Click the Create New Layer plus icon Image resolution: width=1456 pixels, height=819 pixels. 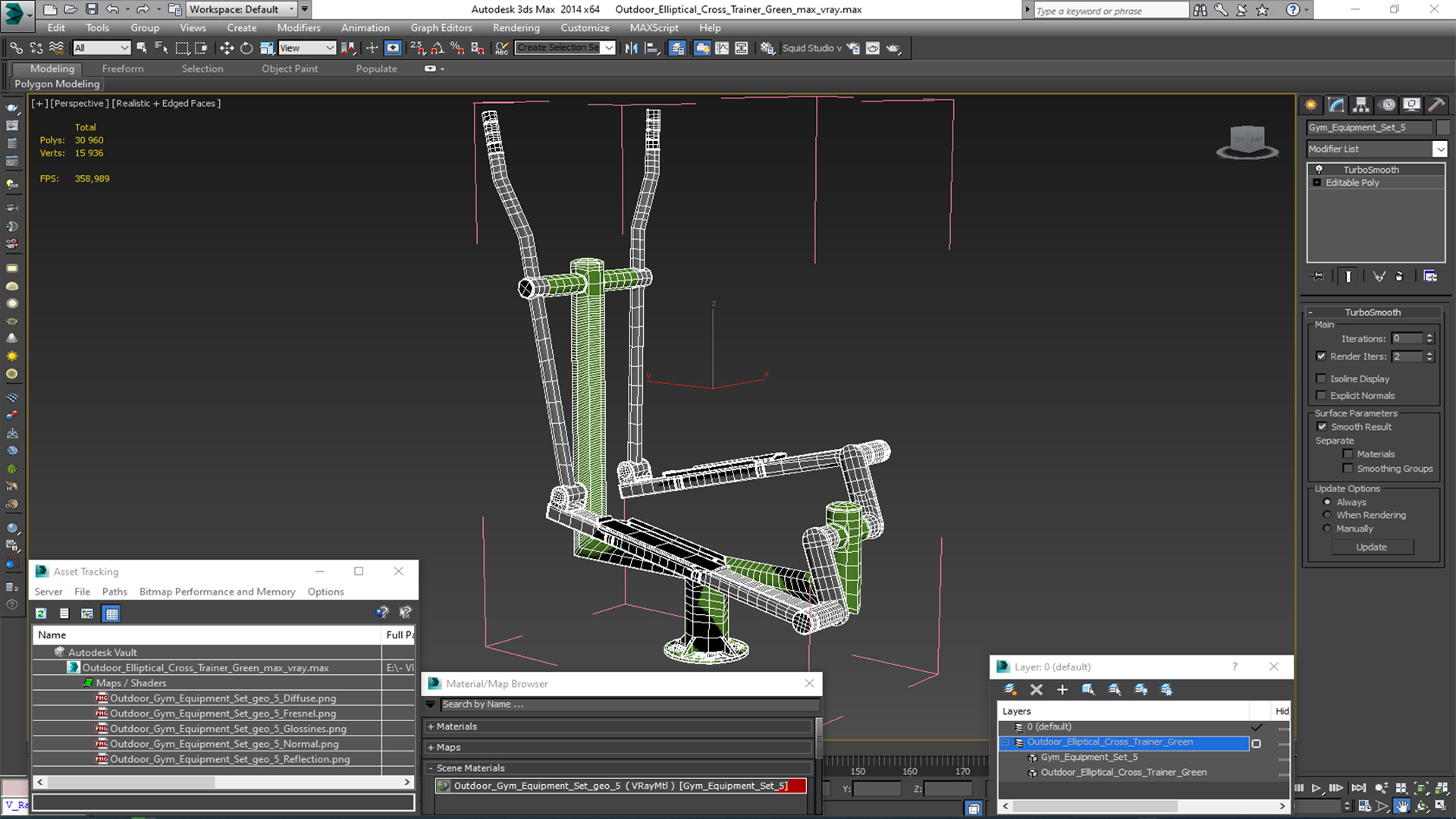(x=1062, y=689)
